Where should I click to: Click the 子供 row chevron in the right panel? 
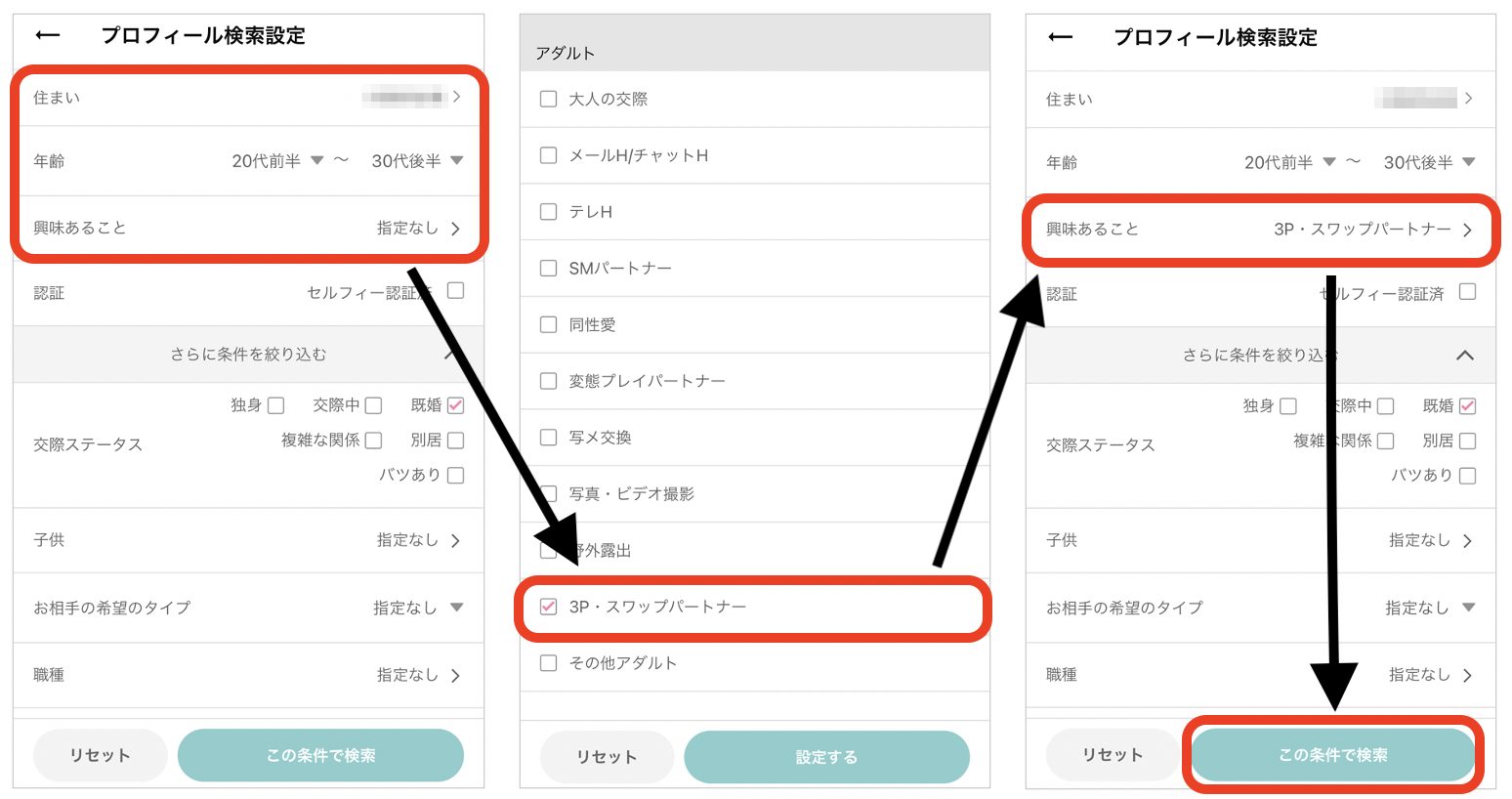tap(1467, 540)
